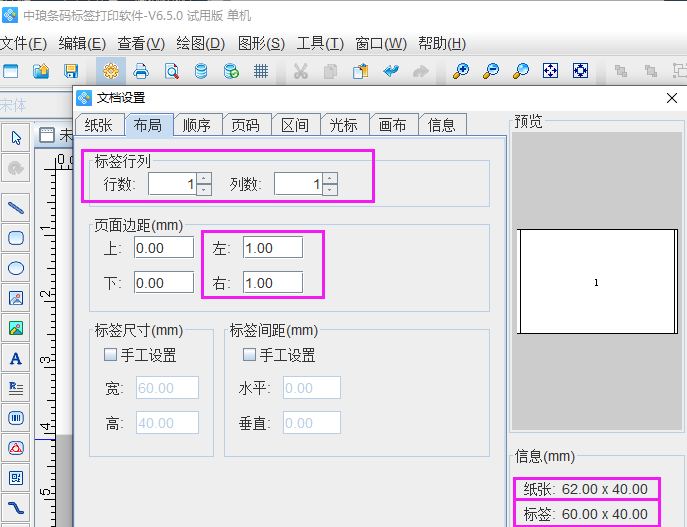Open database settings cylinder icon
687x527 pixels.
[x=201, y=71]
